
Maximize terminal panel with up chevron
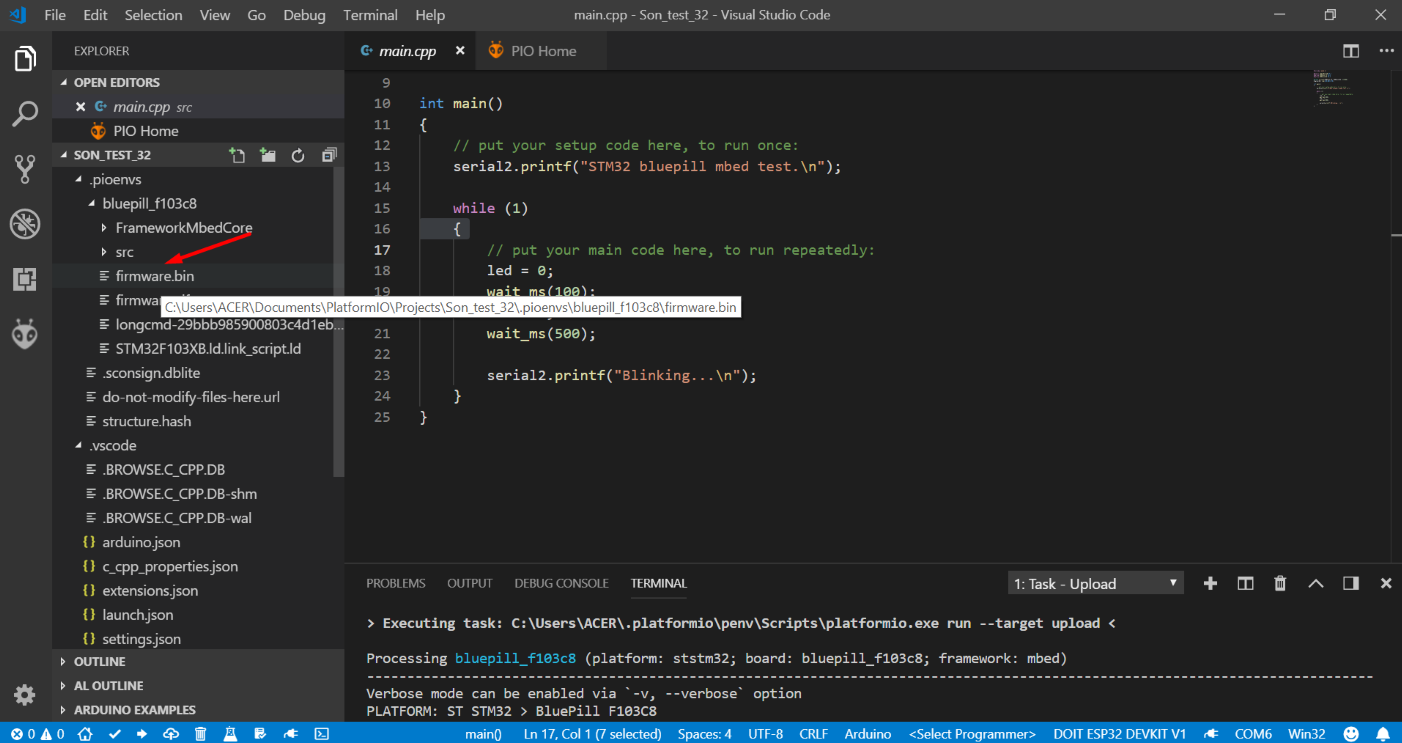tap(1316, 583)
